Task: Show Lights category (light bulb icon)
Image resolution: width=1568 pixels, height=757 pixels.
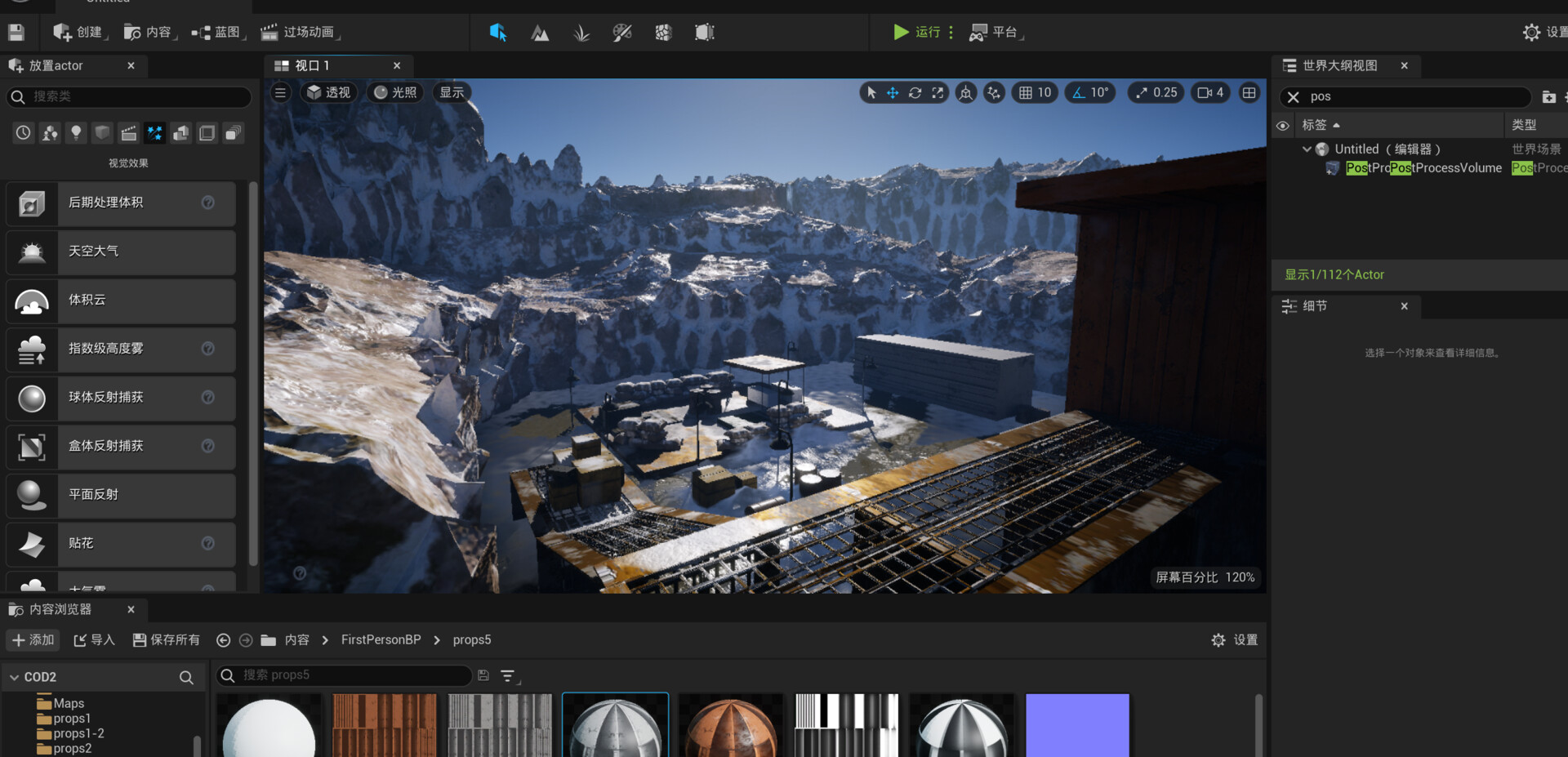Action: 76,132
